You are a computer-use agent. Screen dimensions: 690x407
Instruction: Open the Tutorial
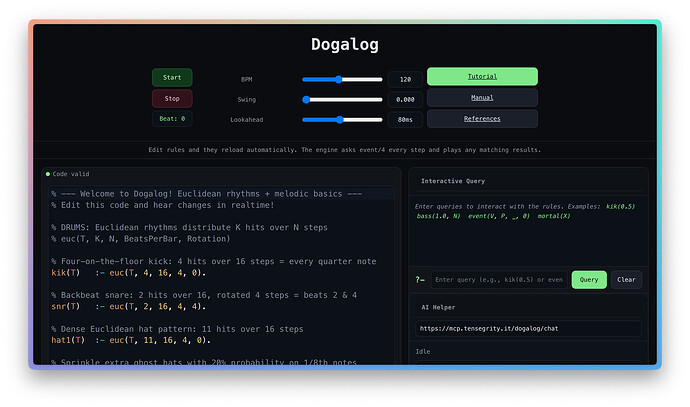pos(482,77)
